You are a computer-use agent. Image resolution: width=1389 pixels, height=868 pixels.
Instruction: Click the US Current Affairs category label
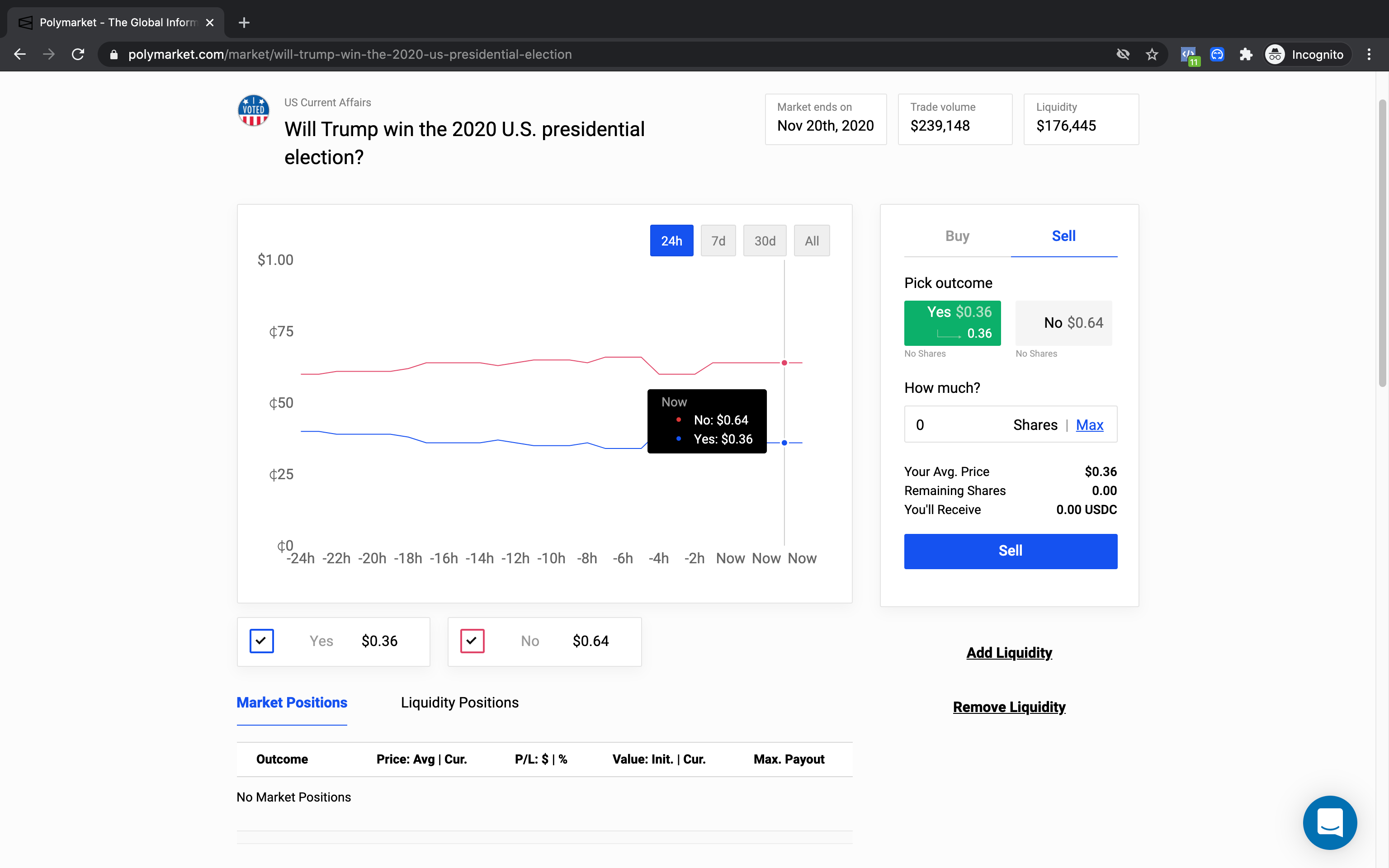(328, 102)
